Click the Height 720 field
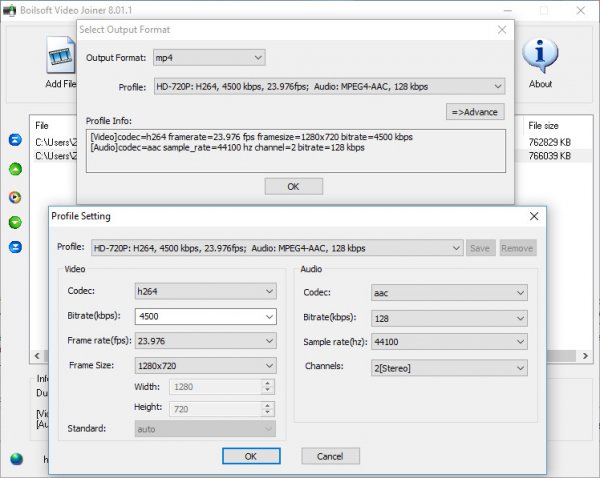This screenshot has width=600, height=478. pyautogui.click(x=216, y=409)
